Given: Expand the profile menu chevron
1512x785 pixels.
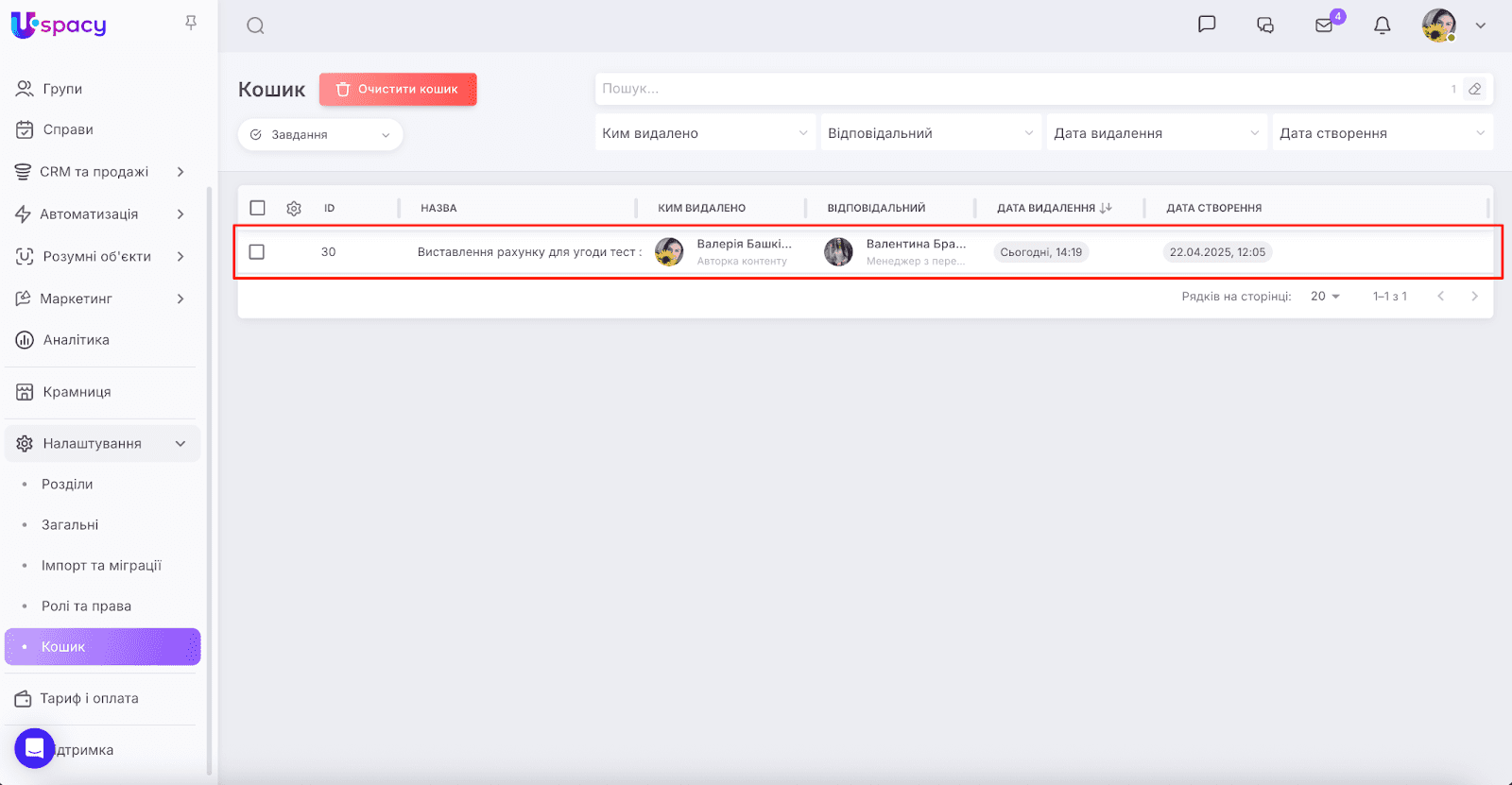Looking at the screenshot, I should click(1481, 26).
